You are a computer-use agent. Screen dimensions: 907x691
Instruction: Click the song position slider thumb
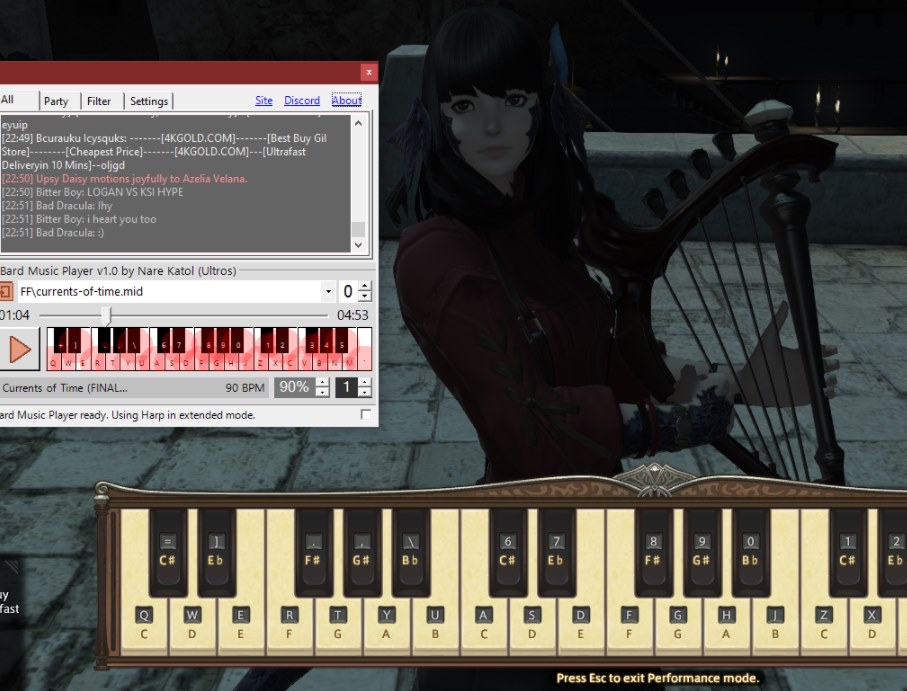click(x=106, y=315)
